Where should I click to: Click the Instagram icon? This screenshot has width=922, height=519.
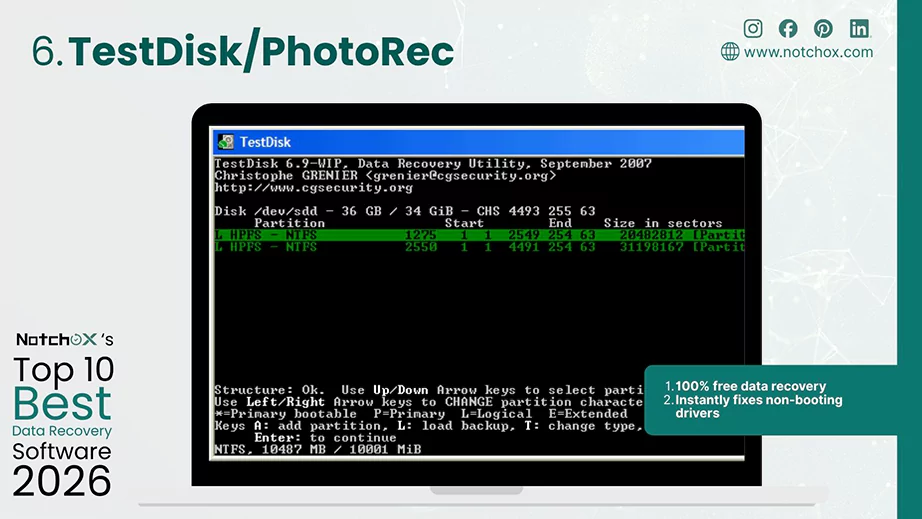pos(753,28)
